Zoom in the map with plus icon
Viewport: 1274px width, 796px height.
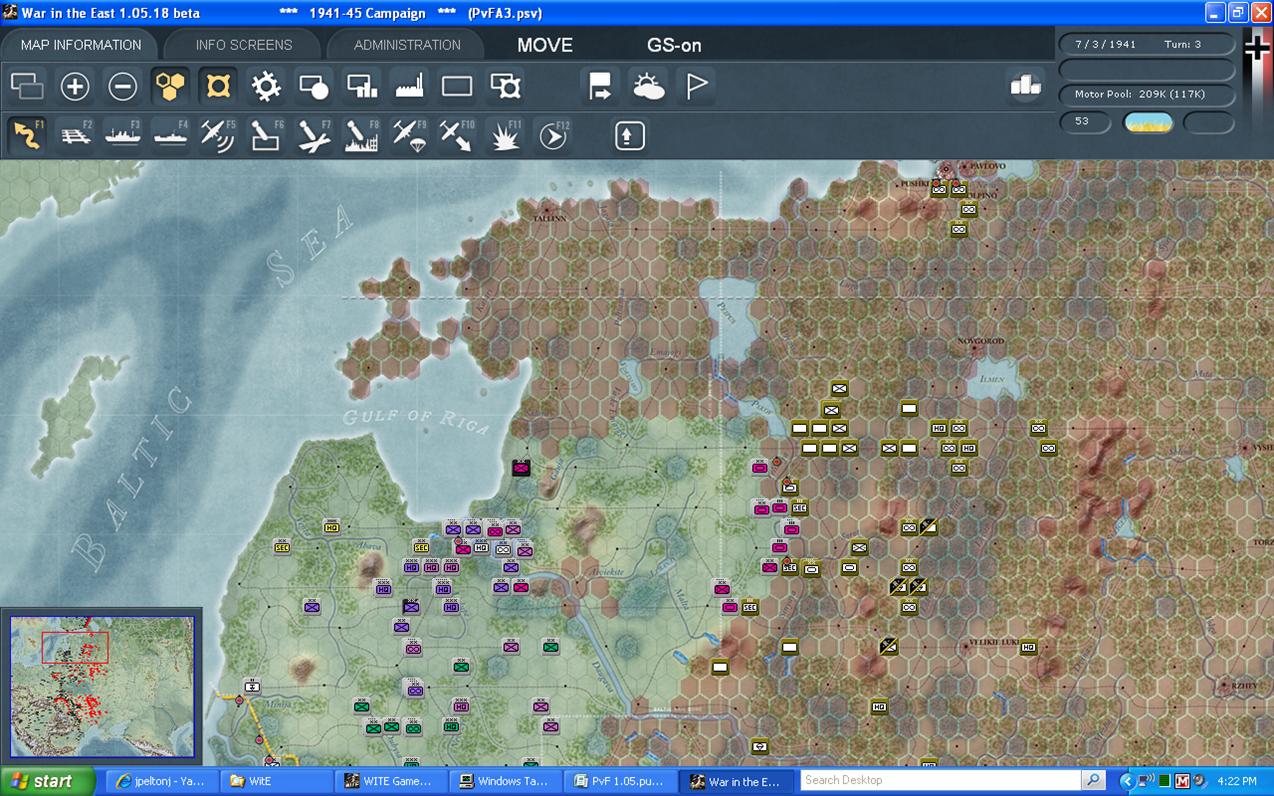[75, 86]
